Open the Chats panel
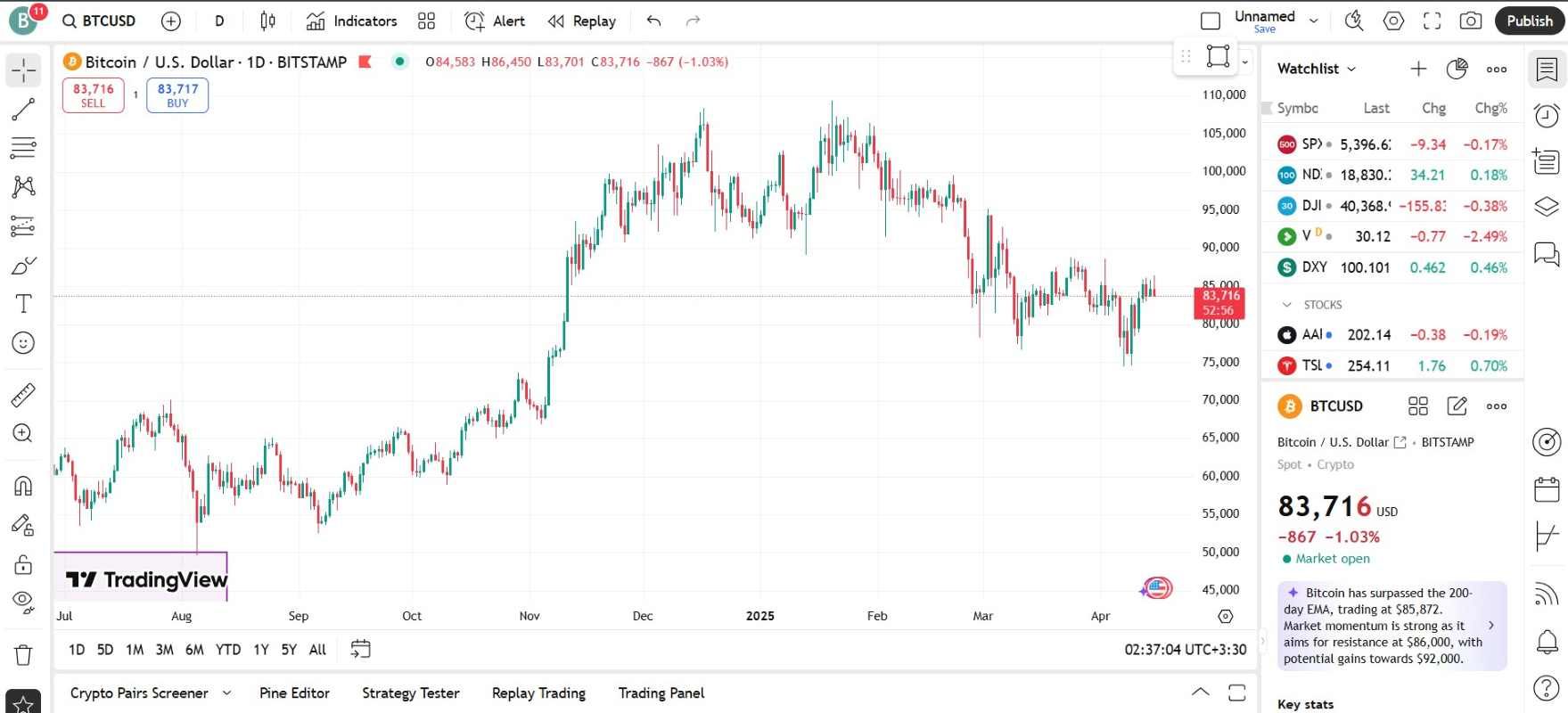Image resolution: width=1568 pixels, height=713 pixels. (1547, 254)
